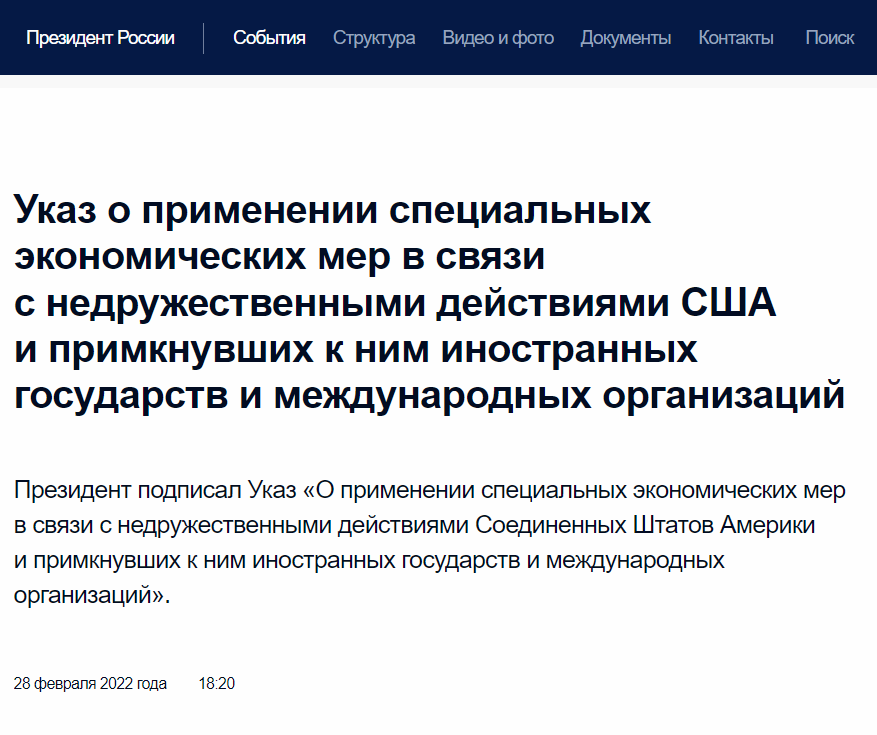Open the Документы menu item

[x=625, y=38]
